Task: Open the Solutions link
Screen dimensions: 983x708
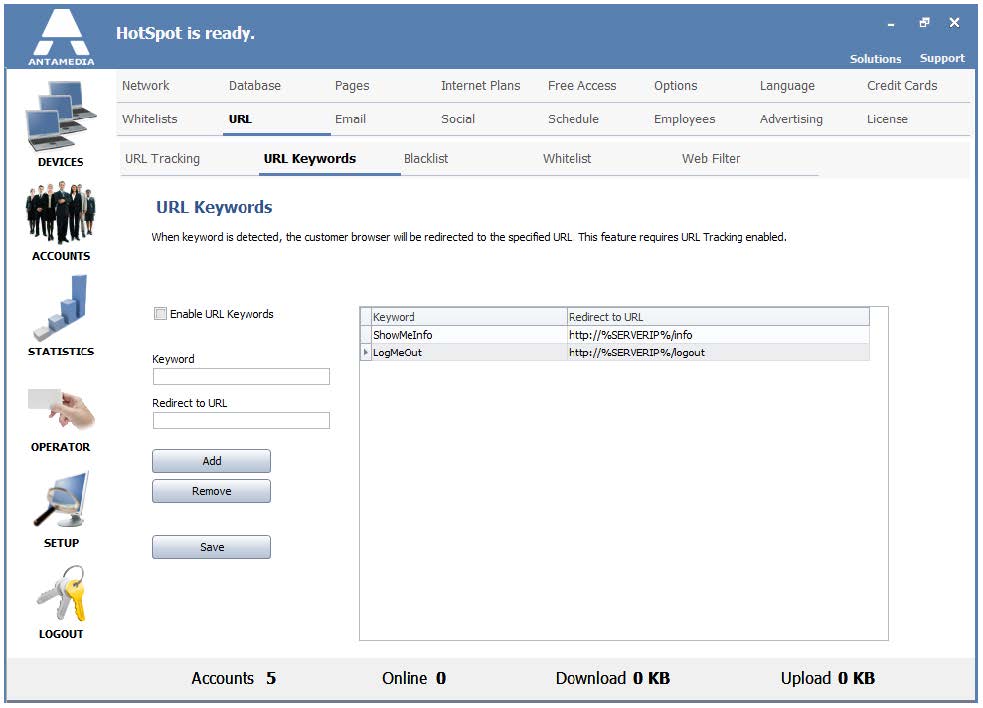Action: (875, 59)
